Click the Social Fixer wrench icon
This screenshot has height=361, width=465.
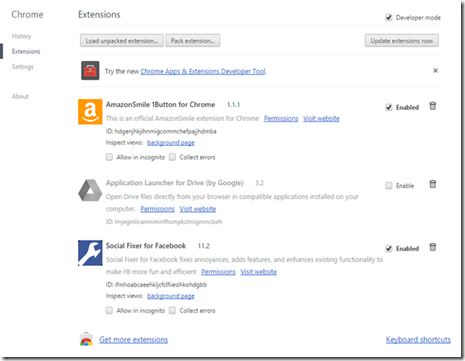tap(90, 253)
